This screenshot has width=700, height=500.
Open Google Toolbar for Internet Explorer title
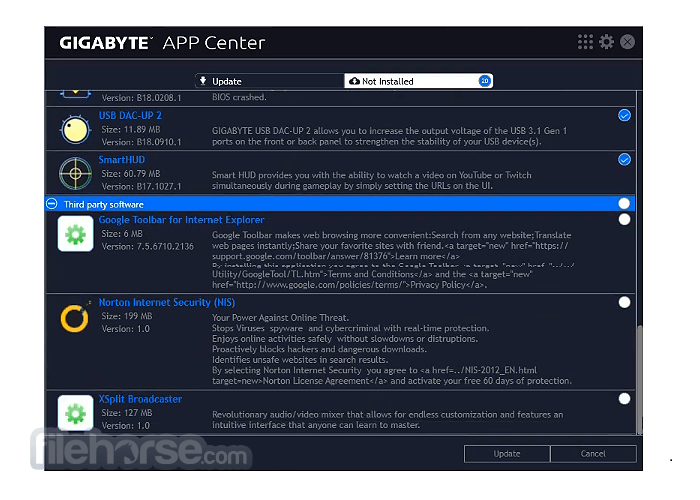tap(181, 220)
